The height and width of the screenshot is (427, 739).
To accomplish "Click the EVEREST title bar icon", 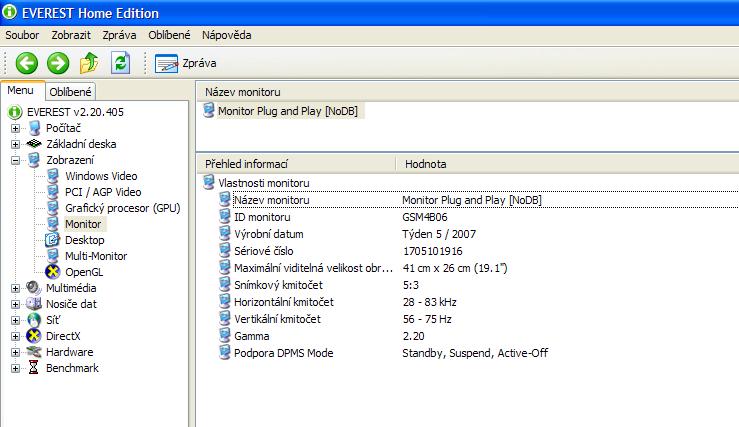I will pos(9,12).
